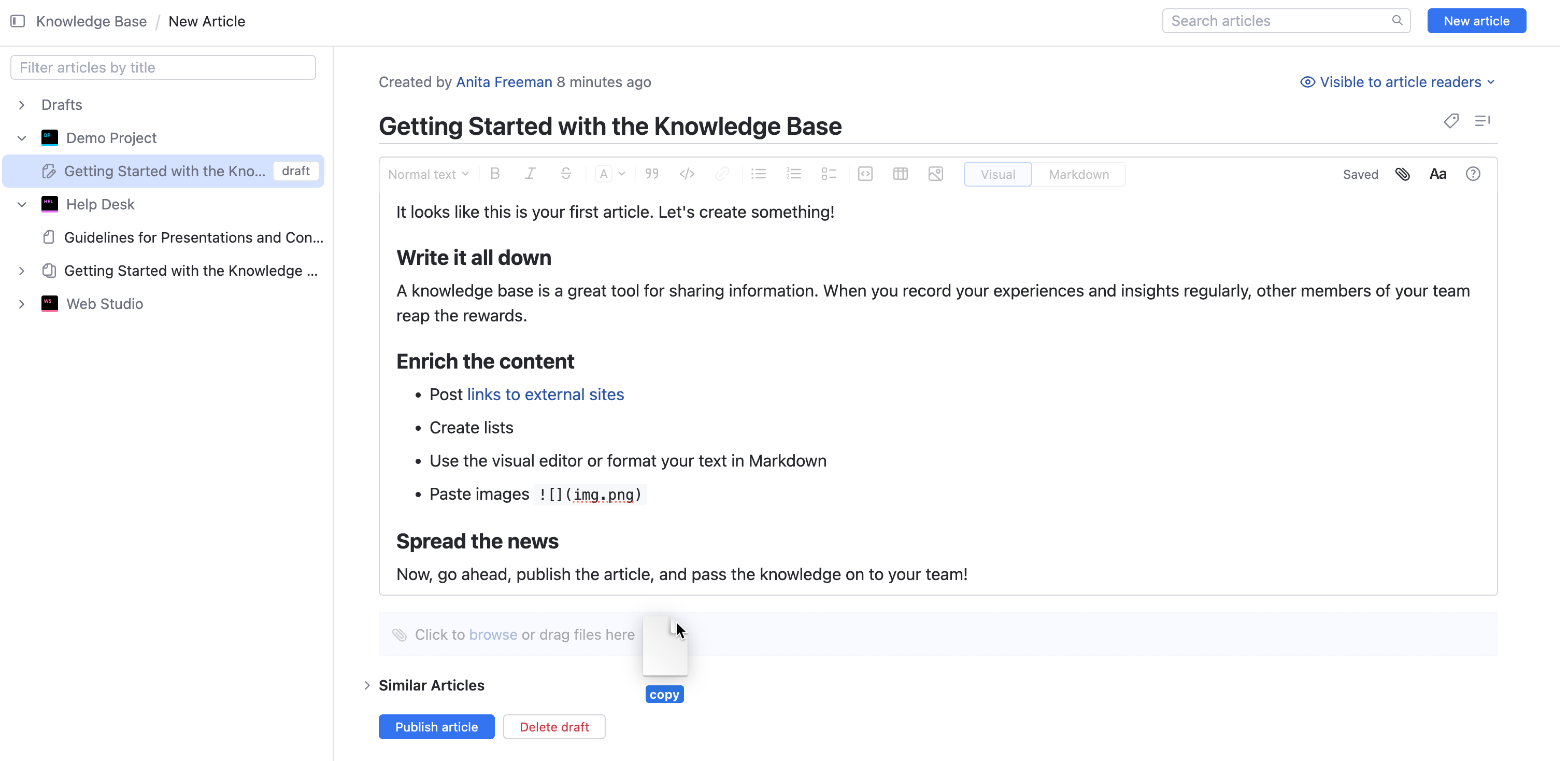
Task: Switch editor to Visual mode
Action: 997,174
